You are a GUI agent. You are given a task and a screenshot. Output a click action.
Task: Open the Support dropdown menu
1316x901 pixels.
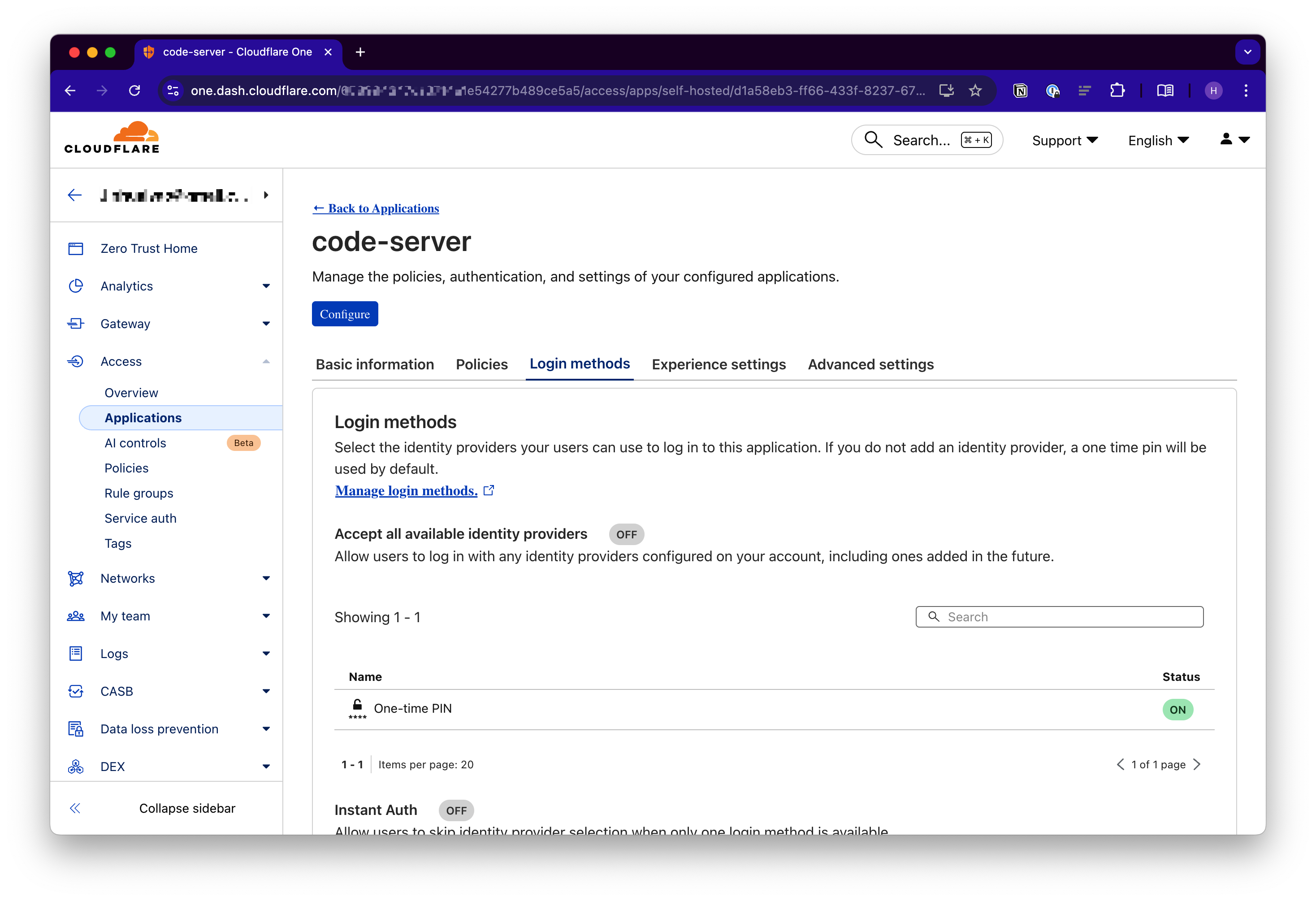pyautogui.click(x=1065, y=140)
